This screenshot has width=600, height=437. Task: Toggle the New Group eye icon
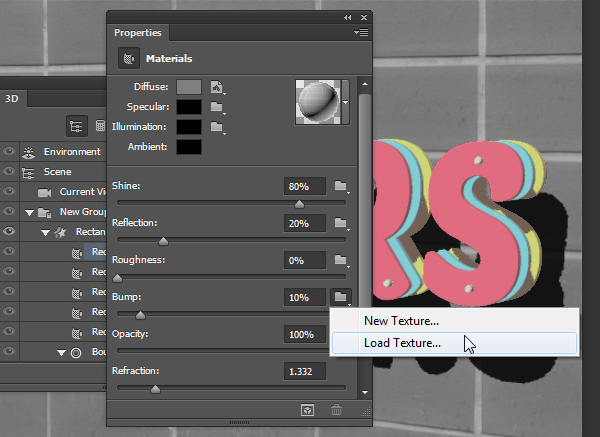coord(10,212)
